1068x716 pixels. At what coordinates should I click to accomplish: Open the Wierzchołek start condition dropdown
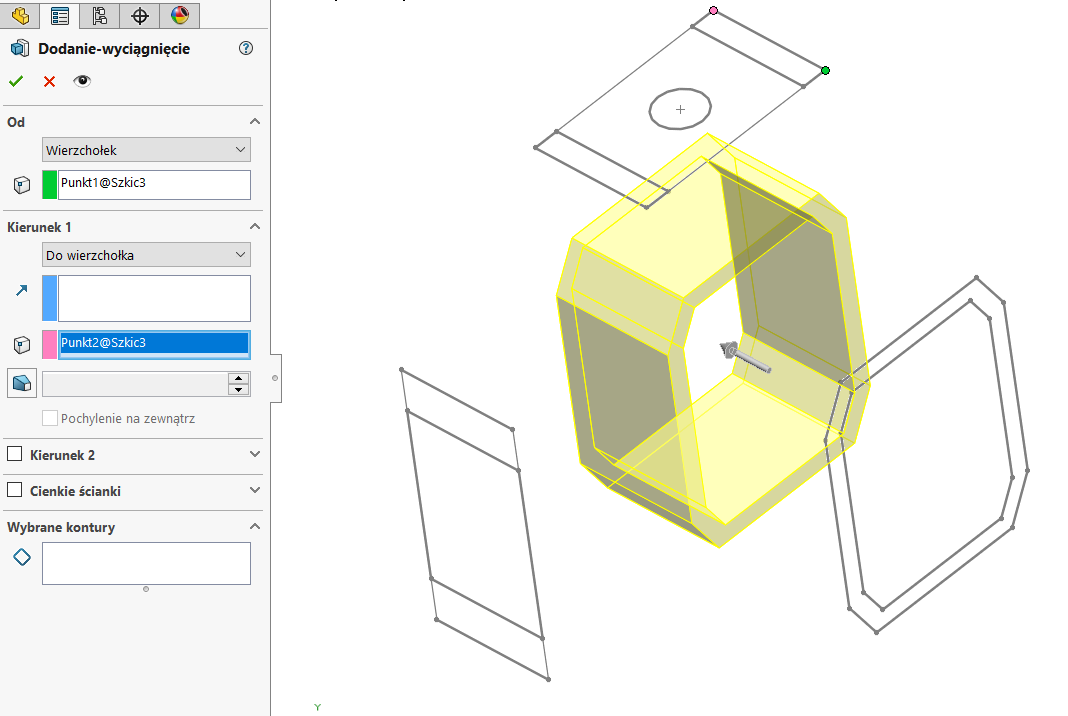point(146,150)
